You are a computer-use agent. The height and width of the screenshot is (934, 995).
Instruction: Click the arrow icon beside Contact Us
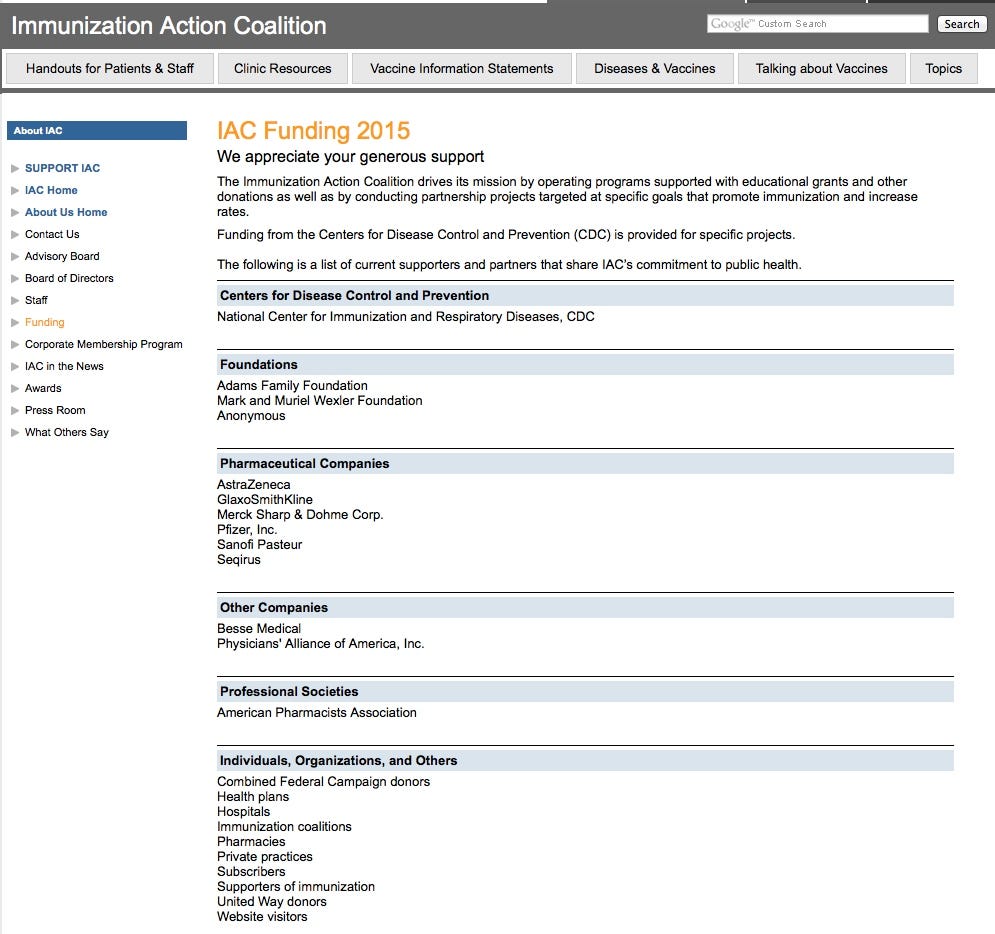pyautogui.click(x=15, y=235)
